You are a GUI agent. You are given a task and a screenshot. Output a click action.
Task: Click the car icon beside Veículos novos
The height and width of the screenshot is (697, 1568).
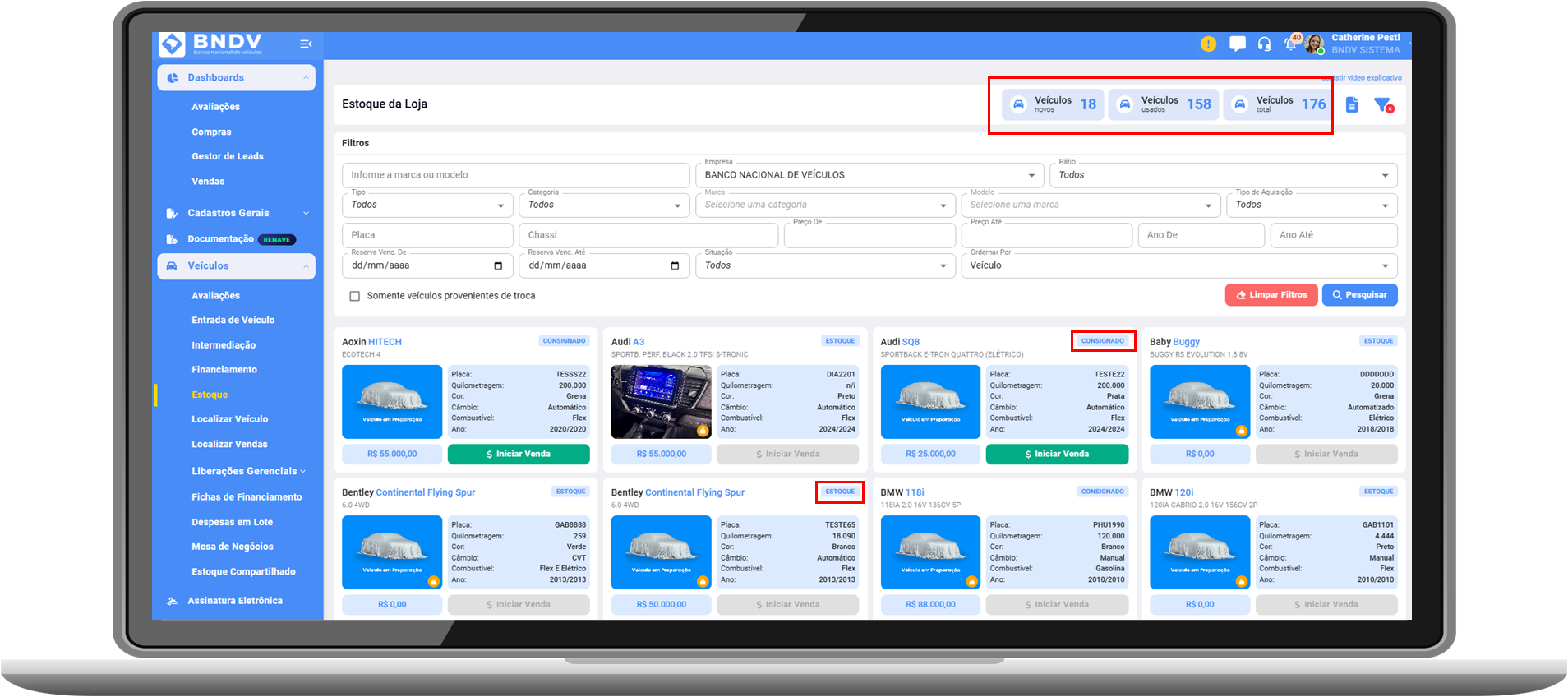(1018, 104)
